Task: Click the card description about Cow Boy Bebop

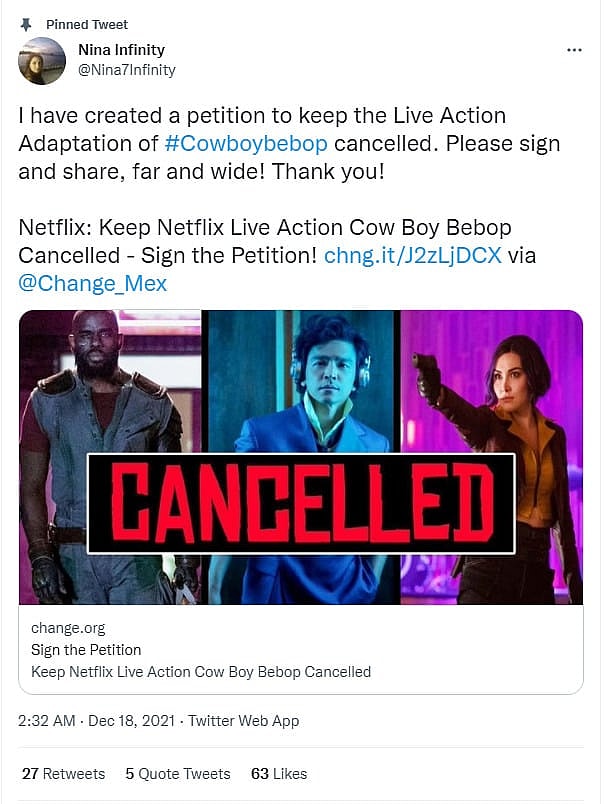Action: [201, 672]
